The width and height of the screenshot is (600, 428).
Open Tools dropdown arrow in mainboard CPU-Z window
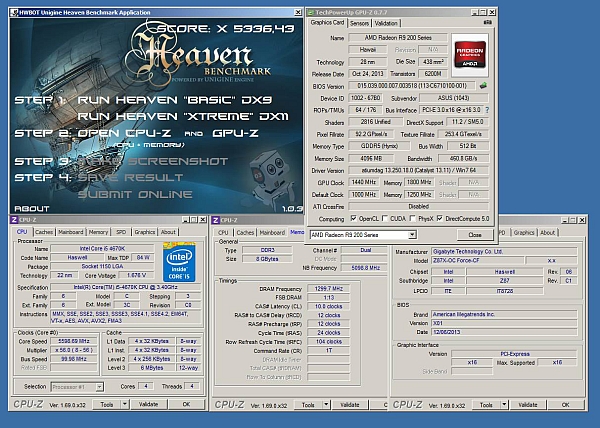(504, 405)
